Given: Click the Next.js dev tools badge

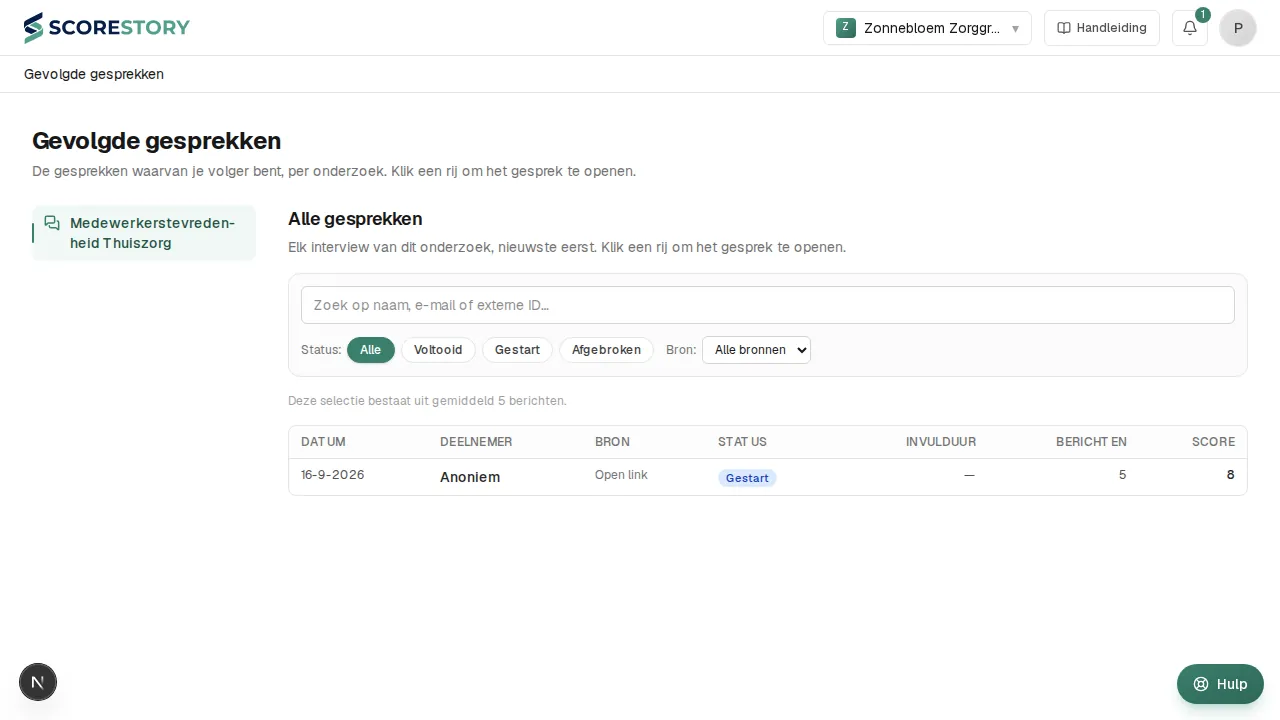Looking at the screenshot, I should pyautogui.click(x=38, y=682).
